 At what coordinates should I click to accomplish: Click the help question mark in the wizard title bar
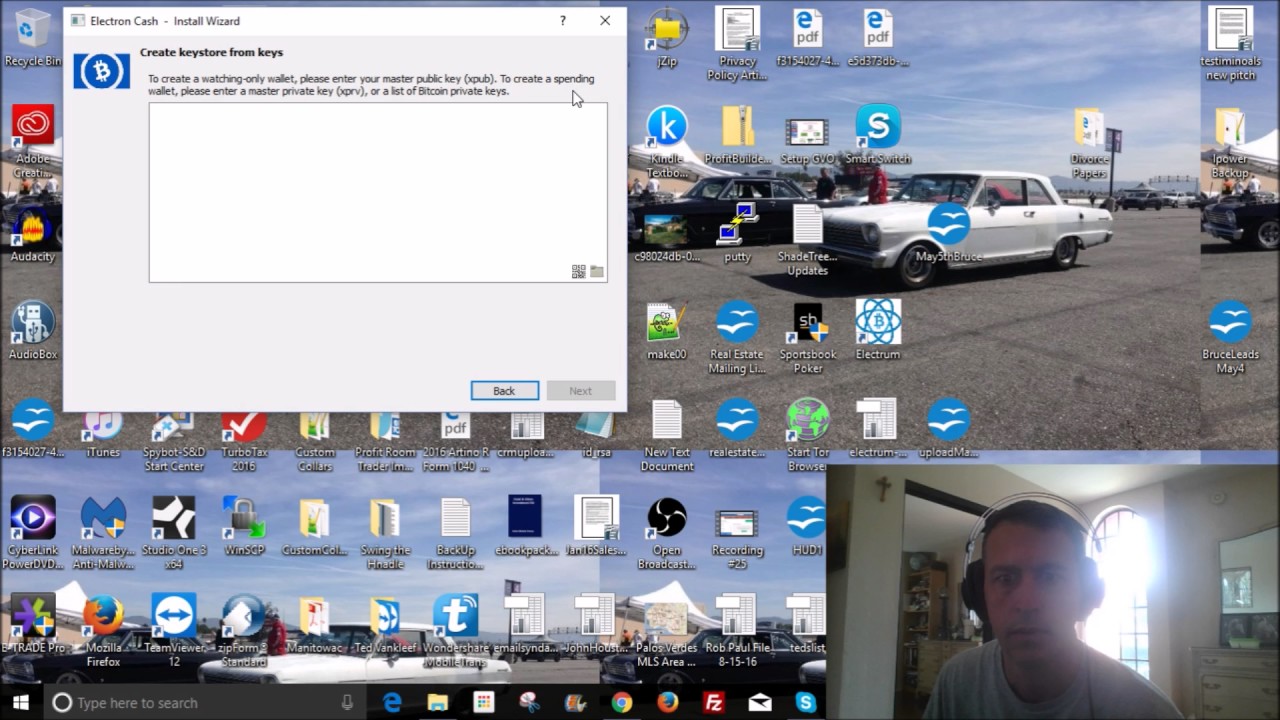point(563,21)
